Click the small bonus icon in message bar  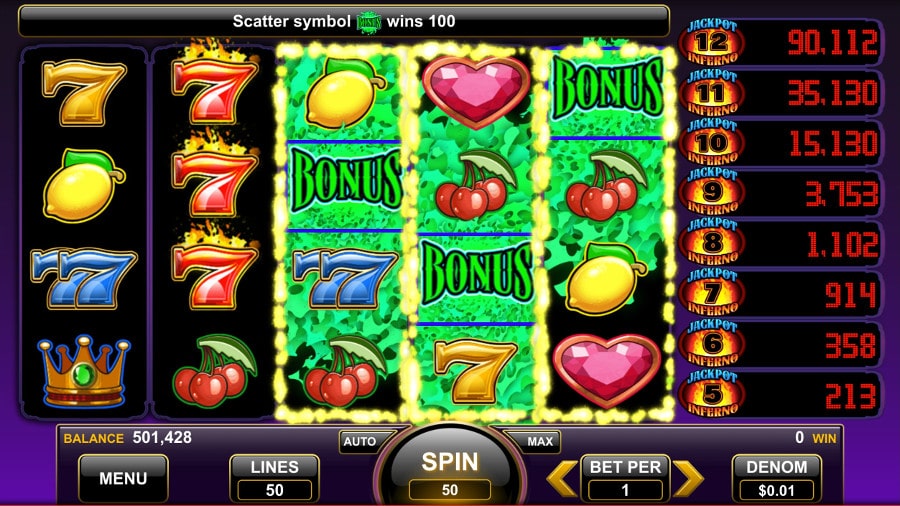pyautogui.click(x=368, y=22)
